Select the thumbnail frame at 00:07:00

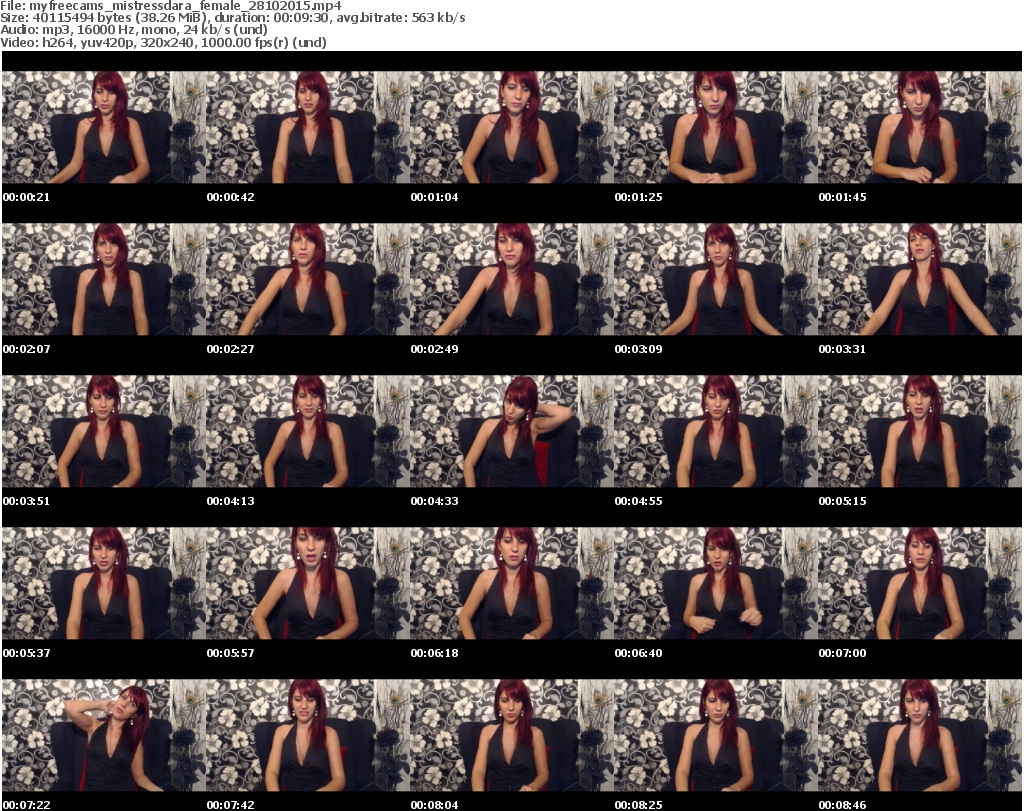pyautogui.click(x=920, y=583)
